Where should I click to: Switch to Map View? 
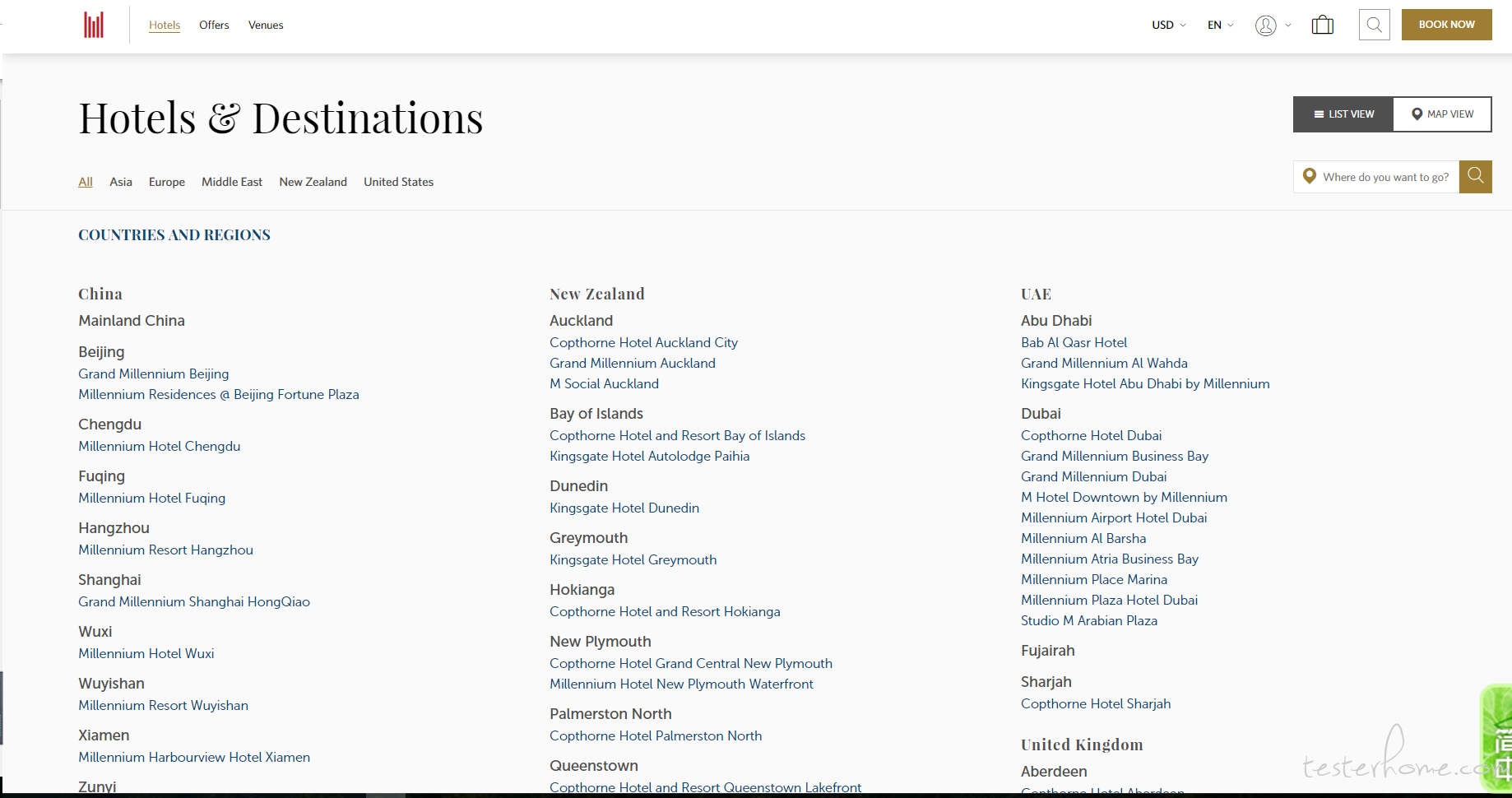pyautogui.click(x=1442, y=114)
